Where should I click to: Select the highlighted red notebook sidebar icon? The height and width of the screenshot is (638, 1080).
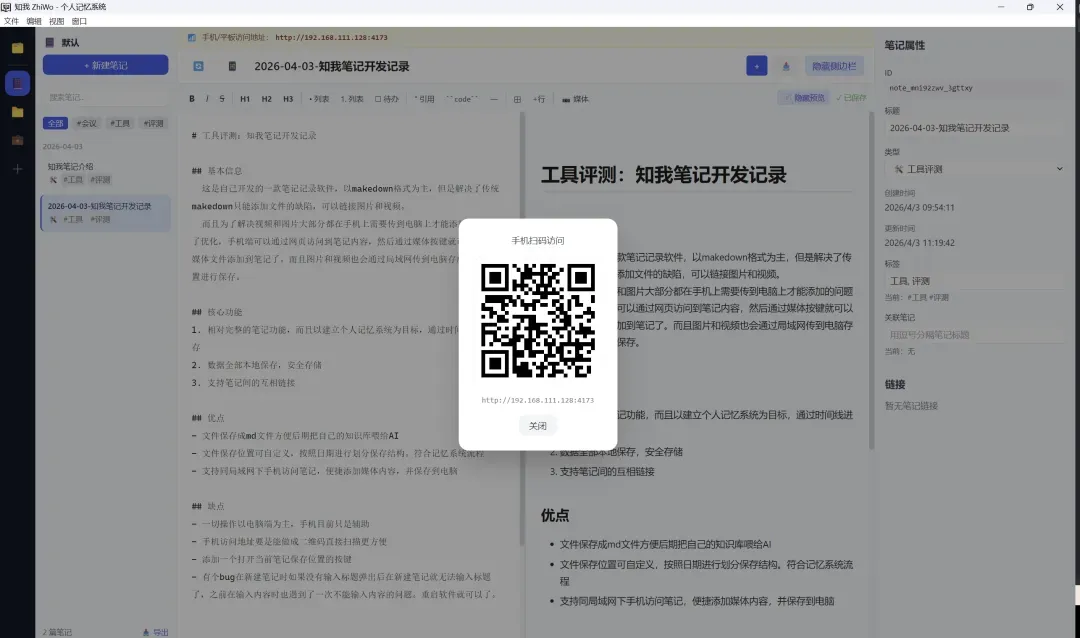tap(18, 83)
